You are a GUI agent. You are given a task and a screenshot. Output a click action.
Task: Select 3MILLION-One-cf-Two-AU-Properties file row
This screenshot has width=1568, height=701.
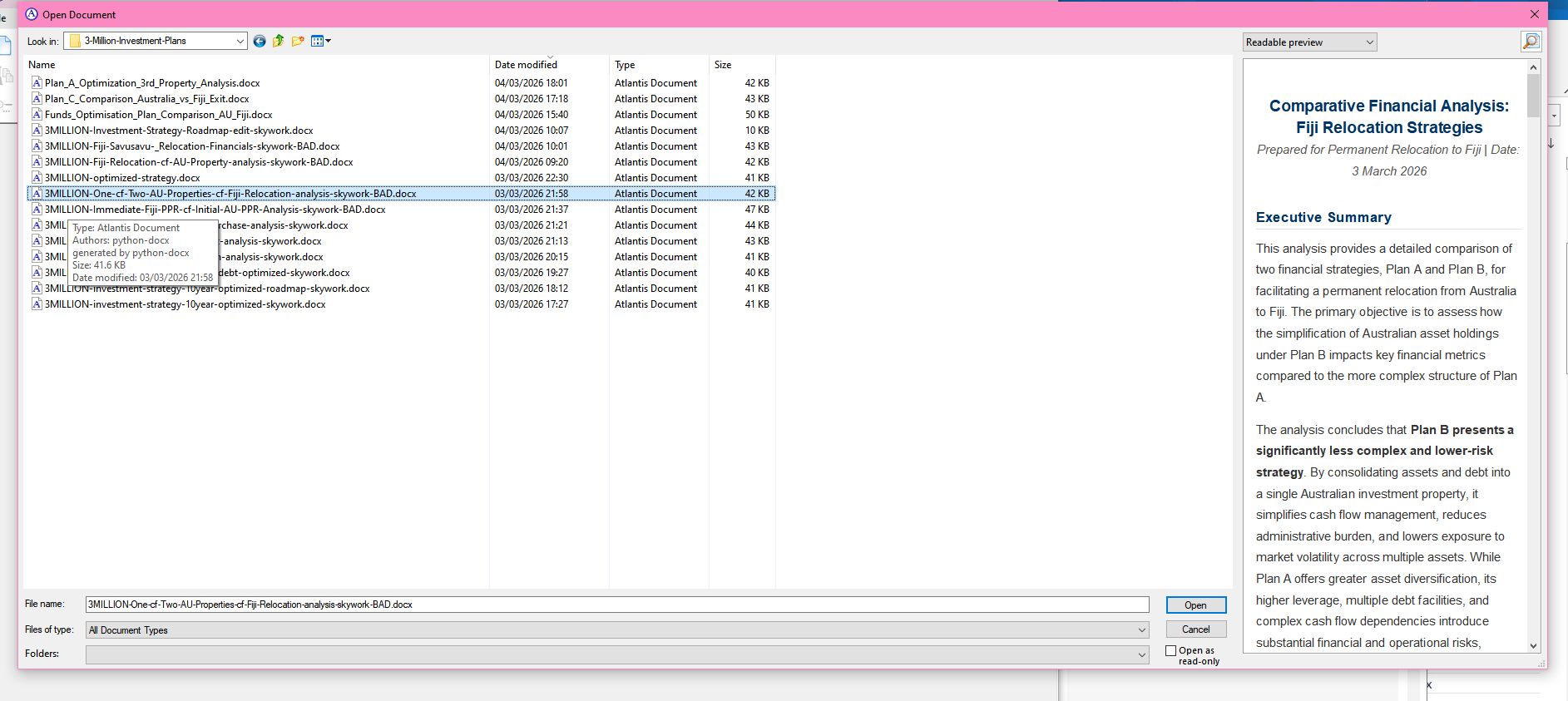(401, 194)
